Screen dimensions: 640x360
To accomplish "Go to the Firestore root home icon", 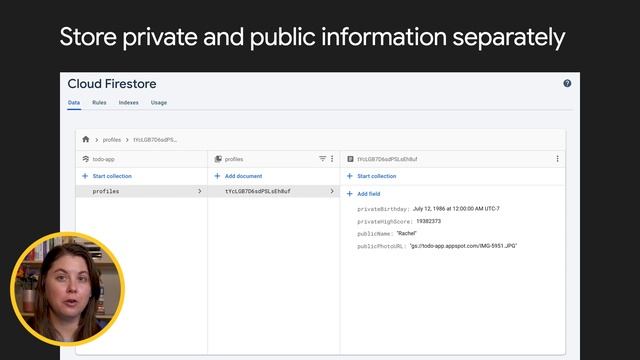I will 86,139.
